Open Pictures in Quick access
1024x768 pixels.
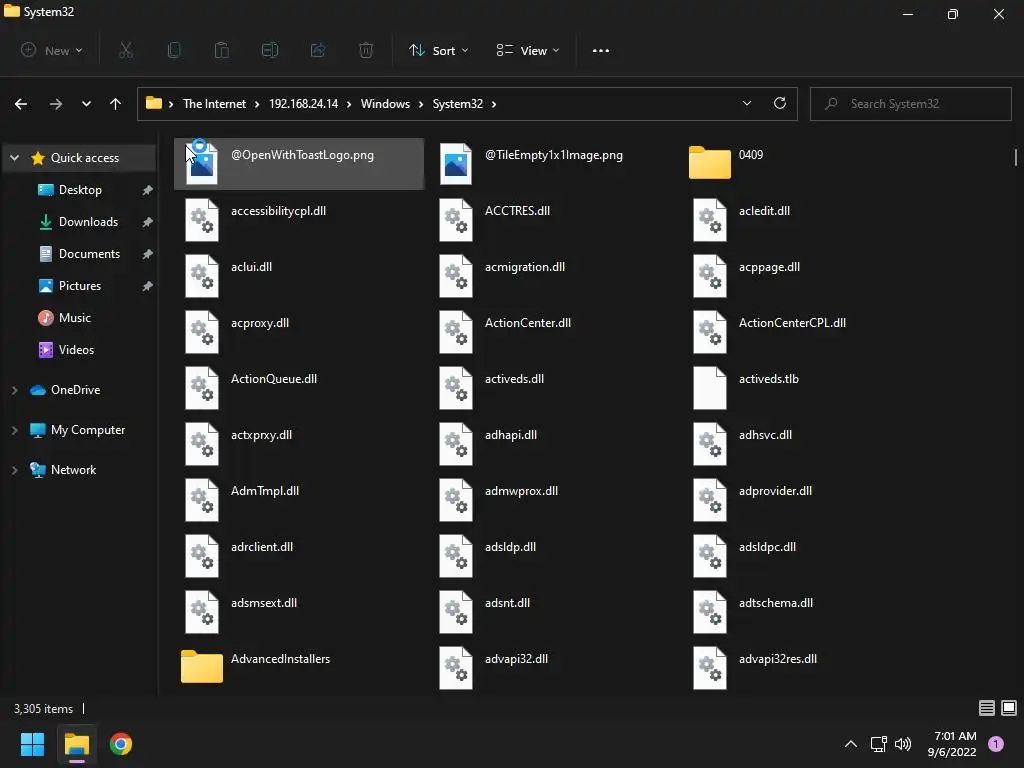point(80,286)
